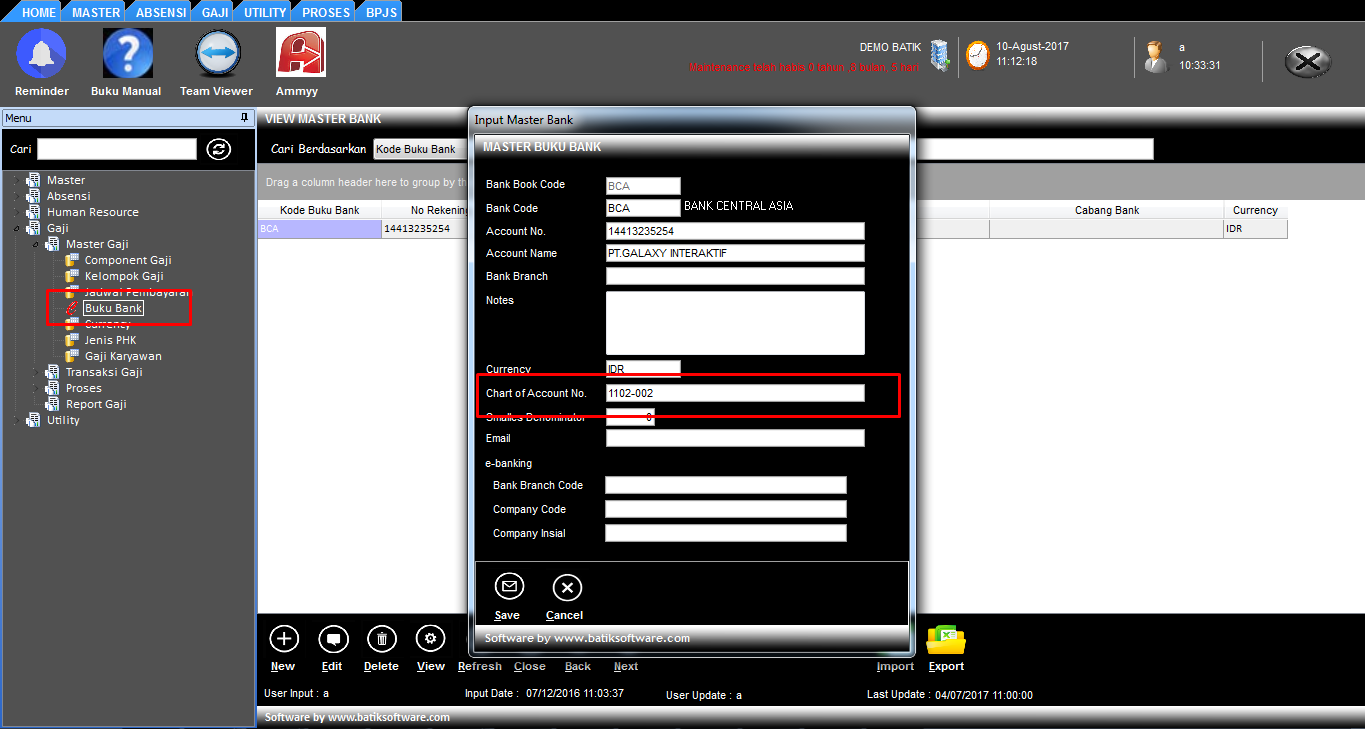Launch the Ammyy remote icon
This screenshot has width=1365, height=729.
(300, 54)
